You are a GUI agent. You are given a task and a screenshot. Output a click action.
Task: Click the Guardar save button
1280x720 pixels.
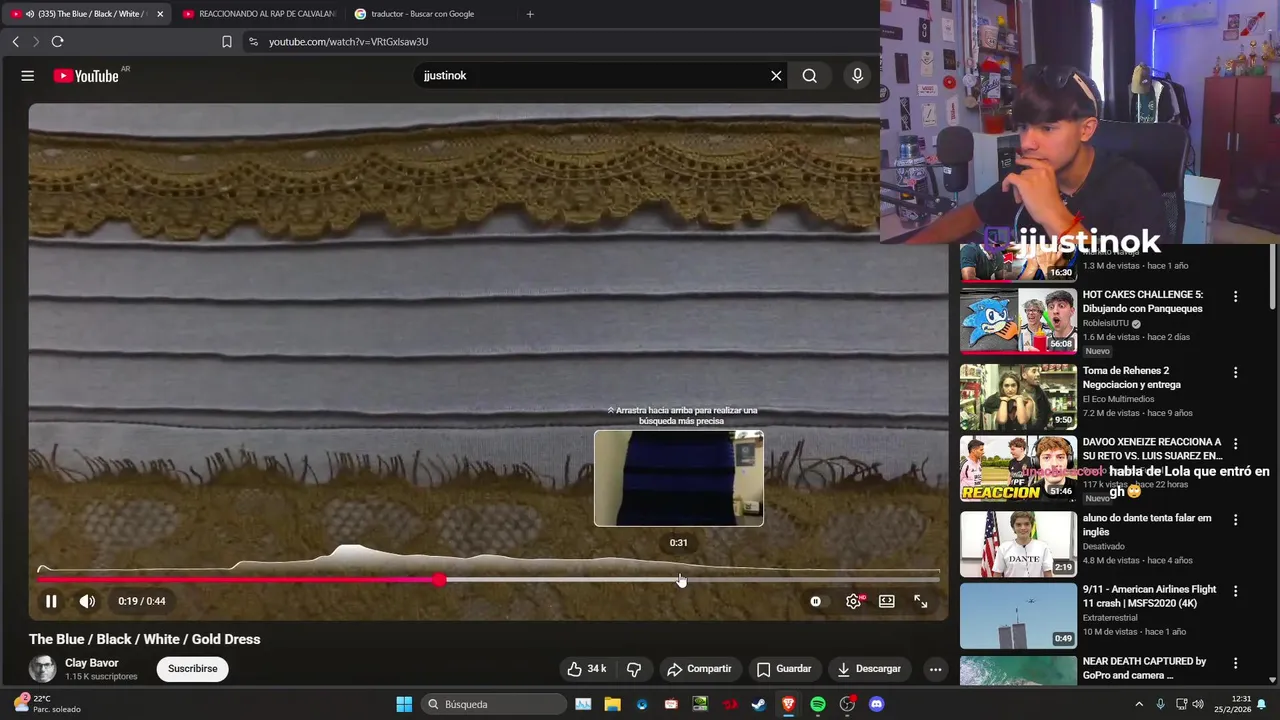tap(784, 669)
